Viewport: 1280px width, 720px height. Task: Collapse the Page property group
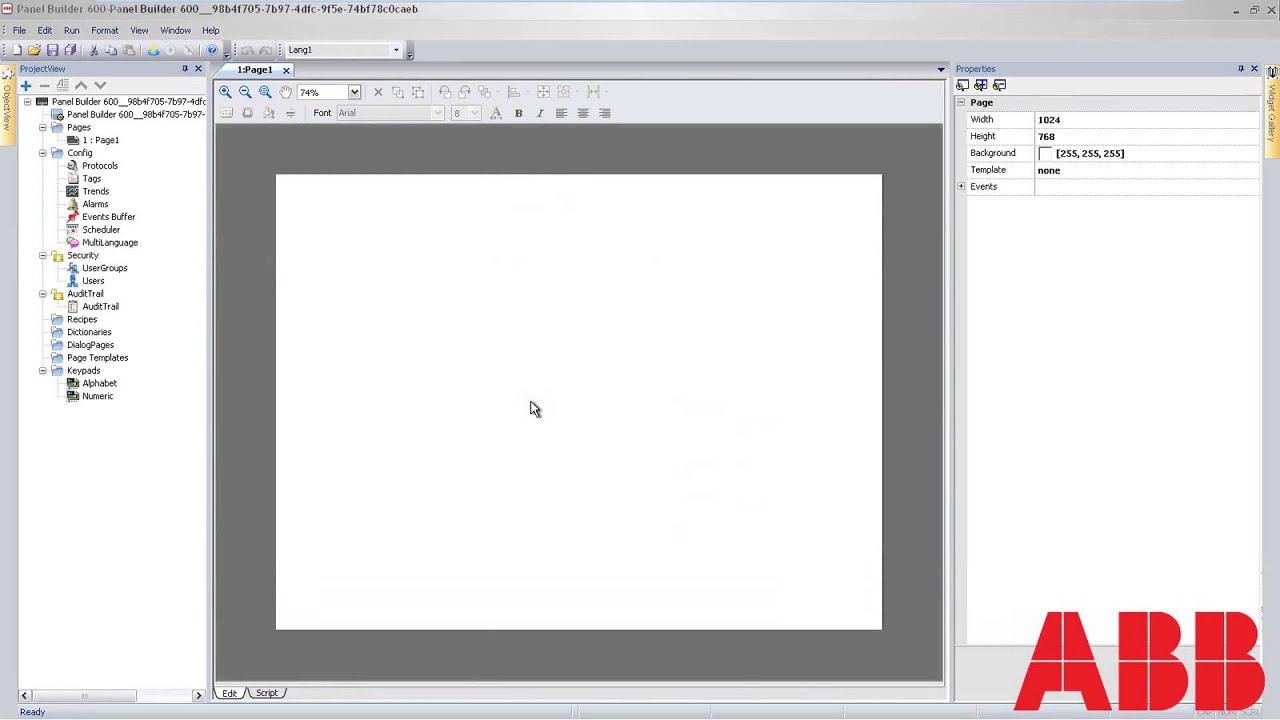click(x=961, y=103)
